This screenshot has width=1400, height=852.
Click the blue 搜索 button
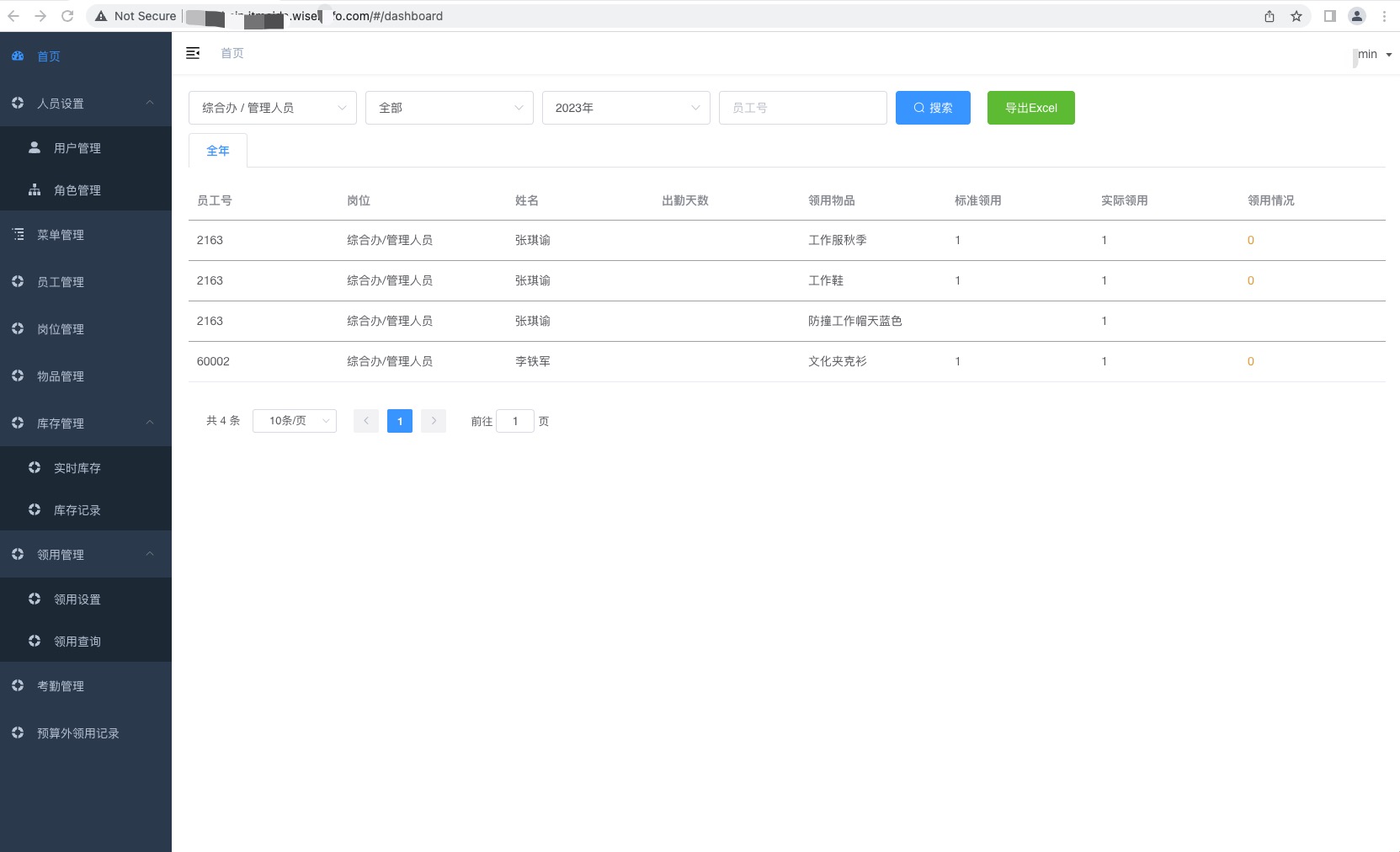(x=933, y=108)
